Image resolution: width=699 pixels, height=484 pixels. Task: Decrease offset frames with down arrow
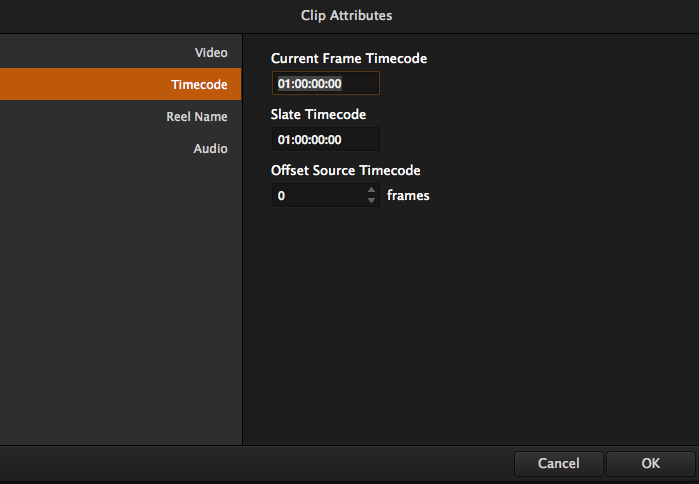pos(372,201)
